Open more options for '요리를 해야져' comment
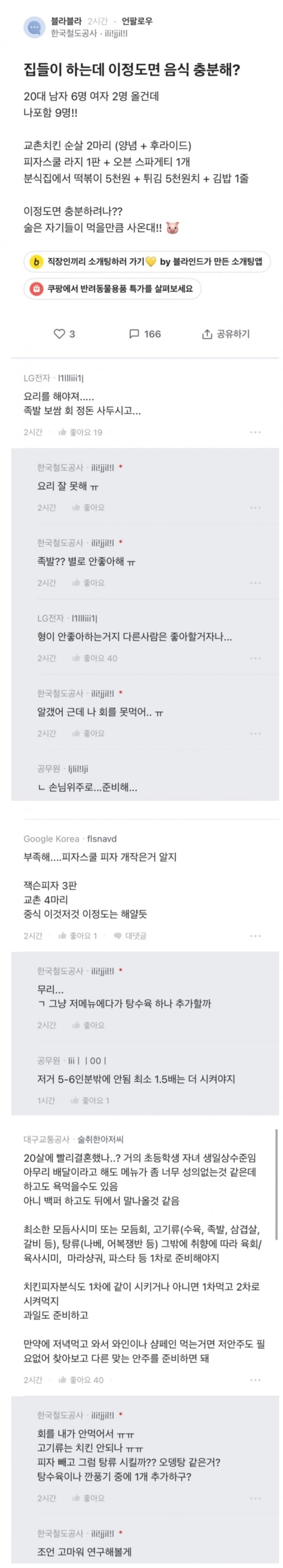This screenshot has width=283, height=1568. click(x=255, y=432)
